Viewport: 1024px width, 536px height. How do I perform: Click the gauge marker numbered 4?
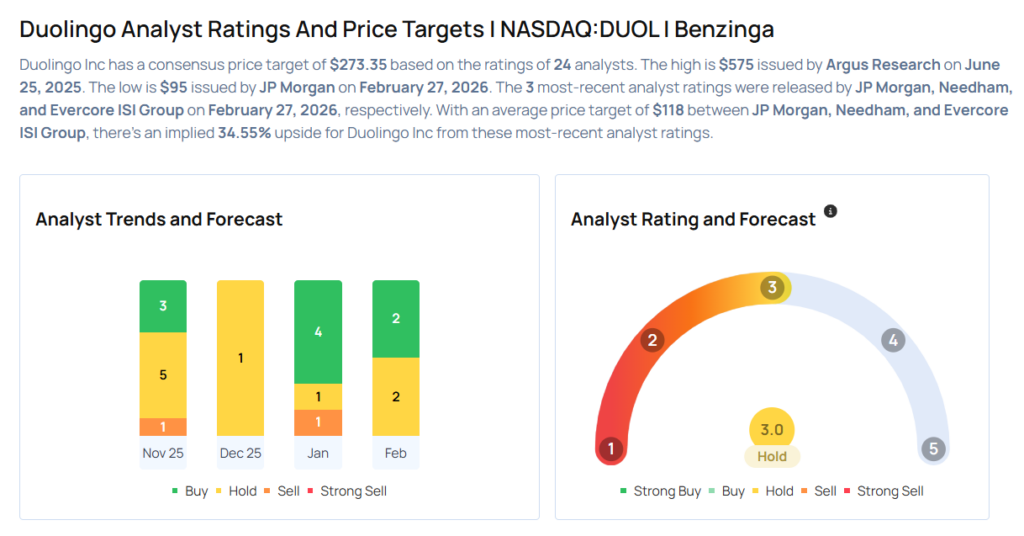(893, 340)
